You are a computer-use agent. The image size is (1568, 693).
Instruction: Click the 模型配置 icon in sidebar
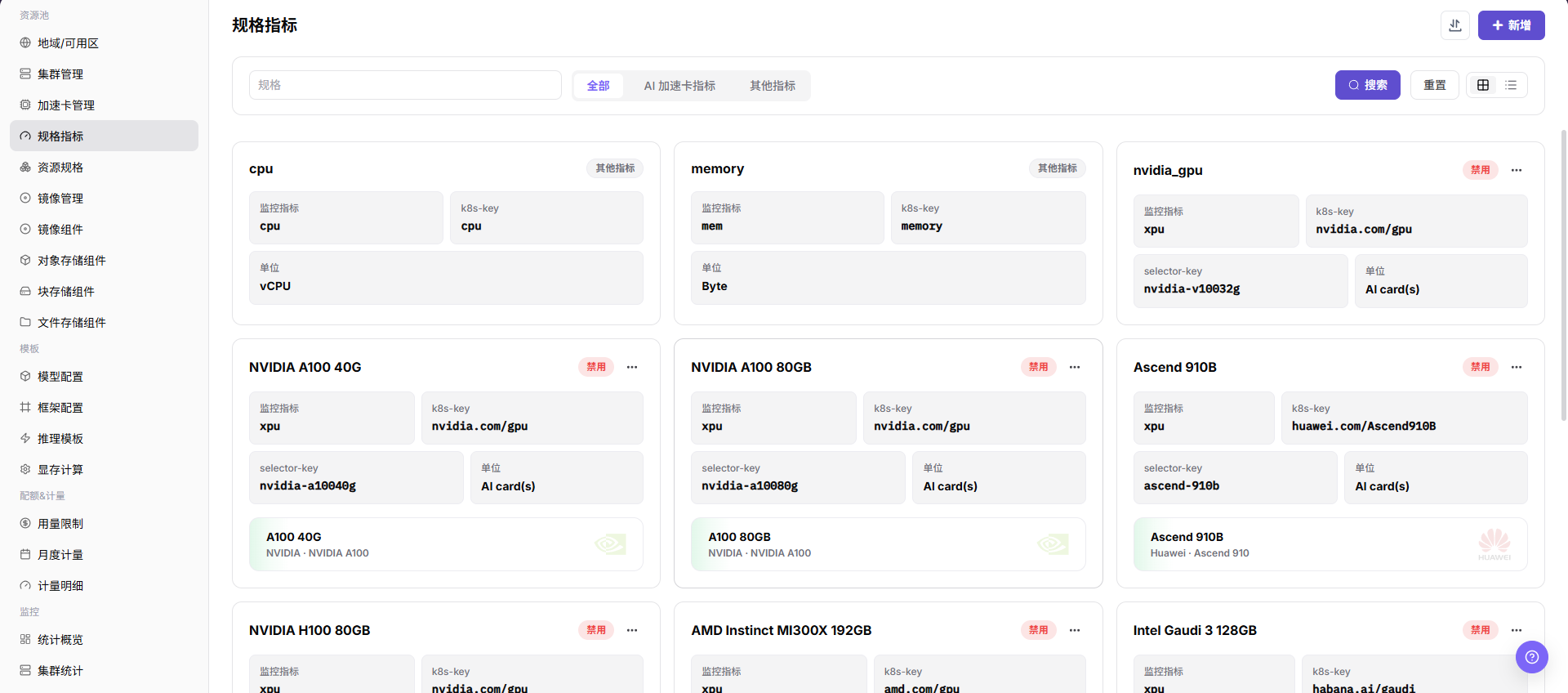25,377
